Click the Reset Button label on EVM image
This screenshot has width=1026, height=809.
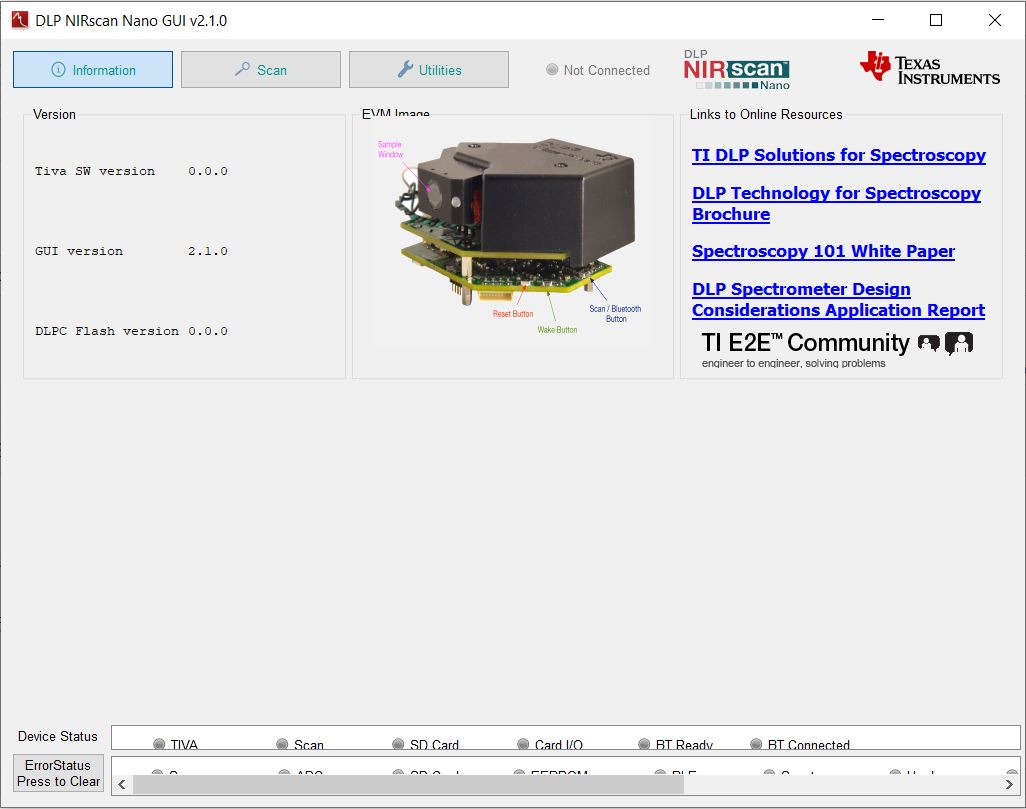tap(513, 314)
